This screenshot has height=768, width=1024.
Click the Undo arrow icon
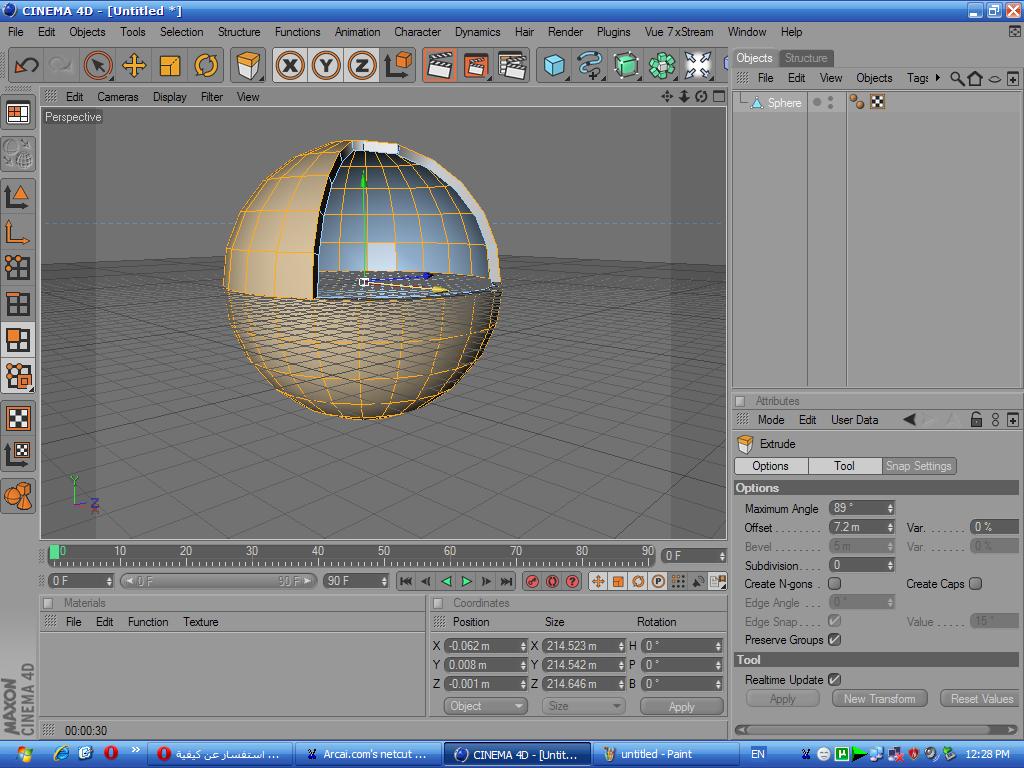click(26, 65)
